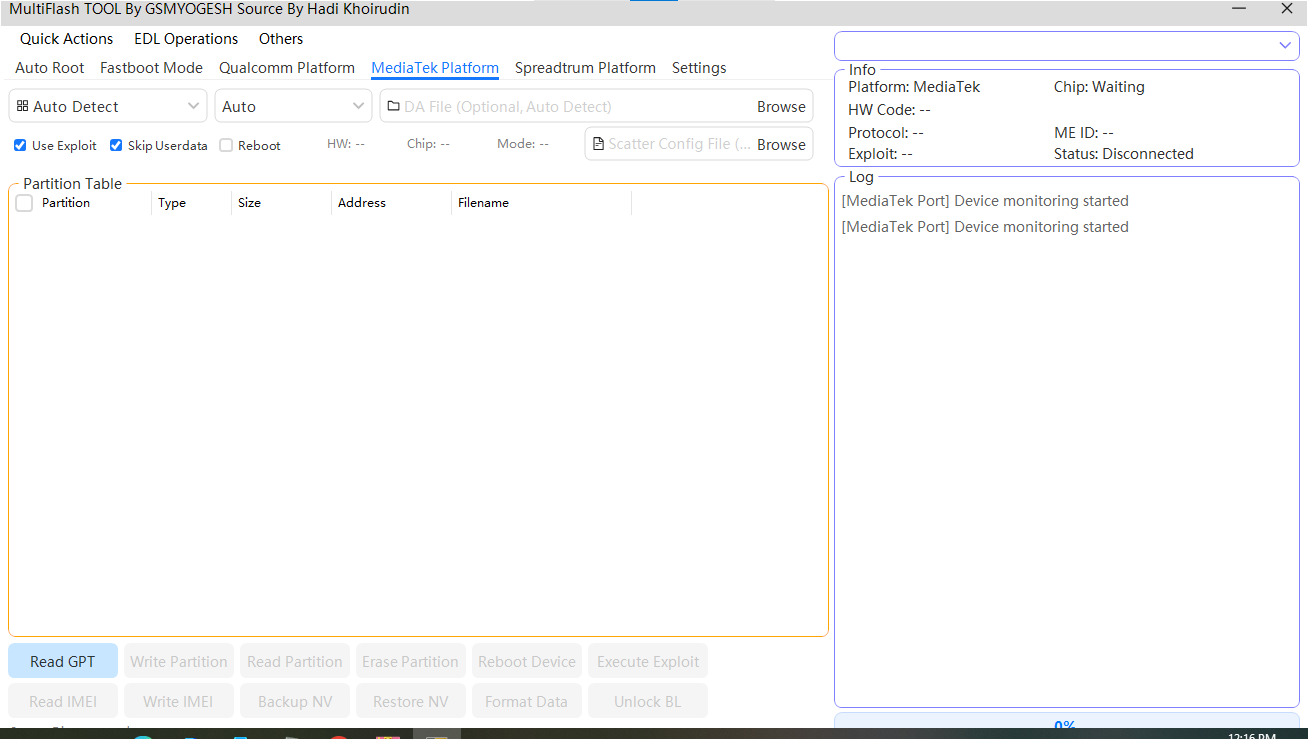Start a Backup NV operation
1308x739 pixels.
[294, 701]
